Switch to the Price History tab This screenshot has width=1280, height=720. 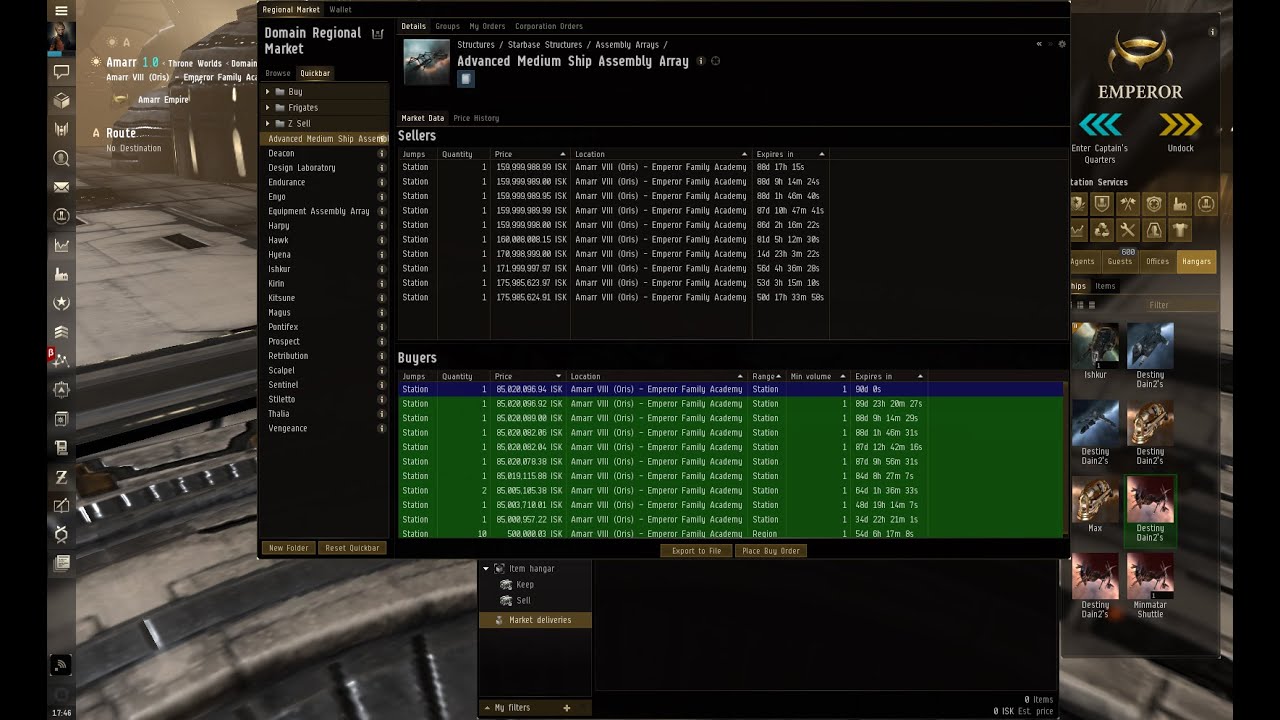point(476,118)
